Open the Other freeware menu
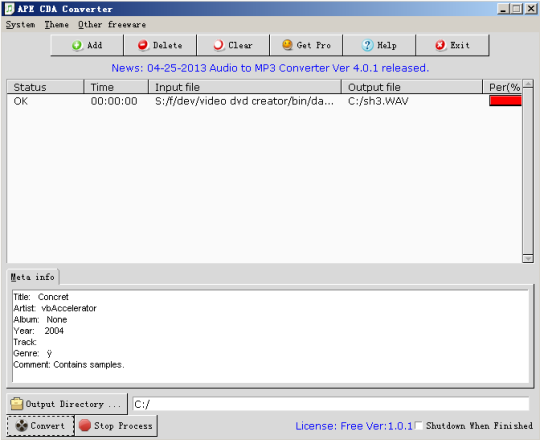540x440 pixels. click(x=112, y=25)
